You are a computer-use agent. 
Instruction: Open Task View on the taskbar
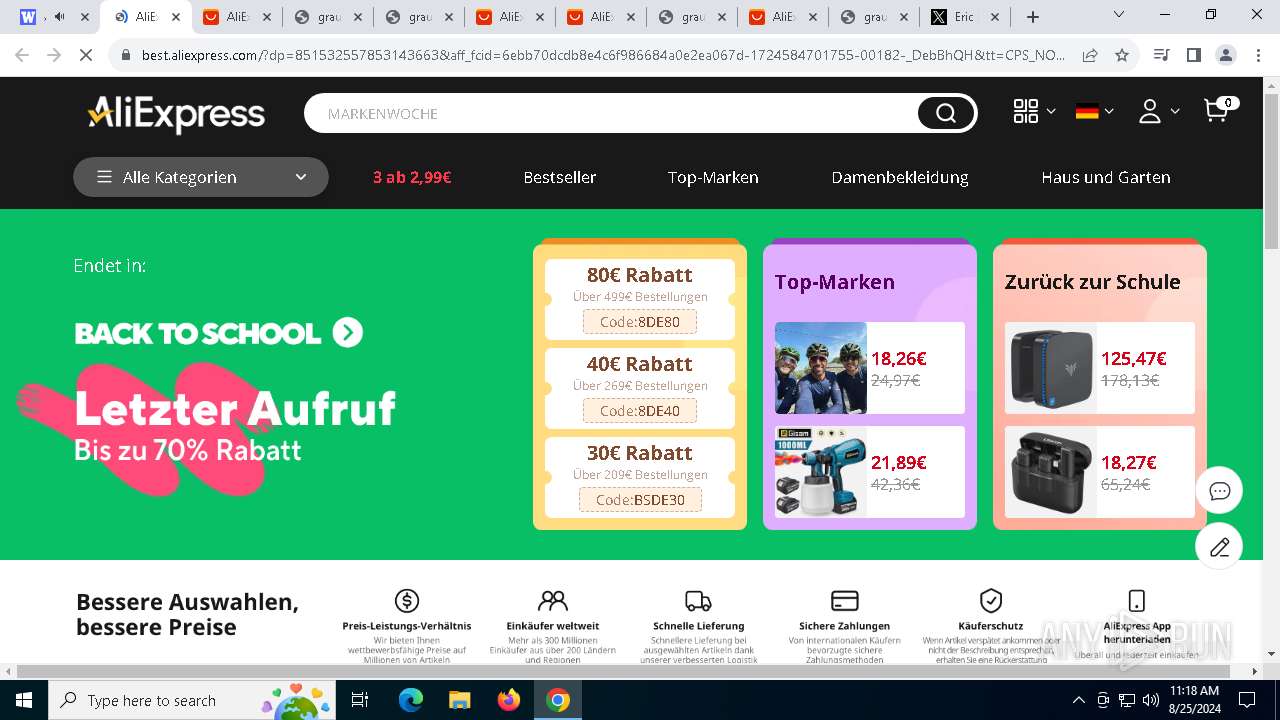360,700
